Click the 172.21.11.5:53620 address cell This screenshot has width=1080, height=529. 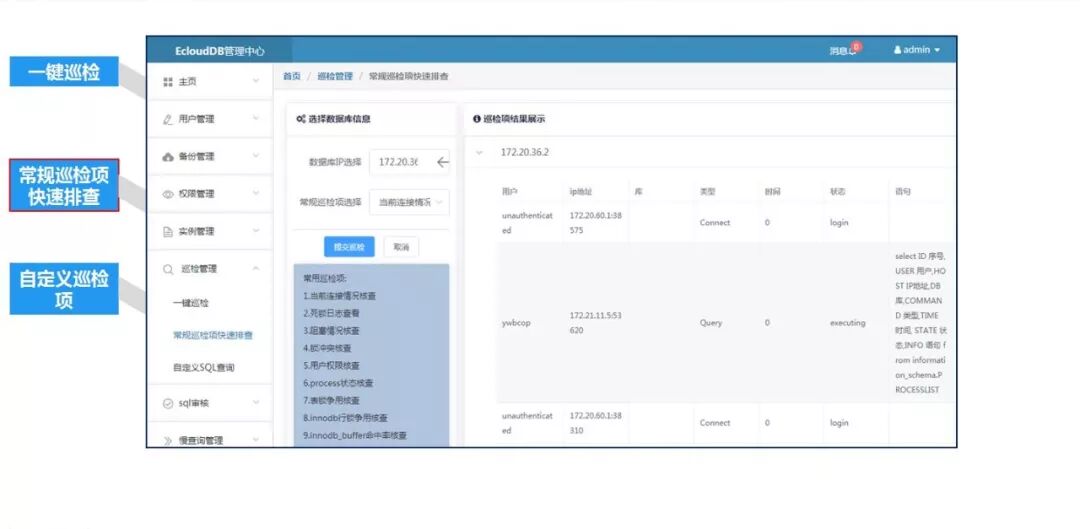pyautogui.click(x=596, y=322)
